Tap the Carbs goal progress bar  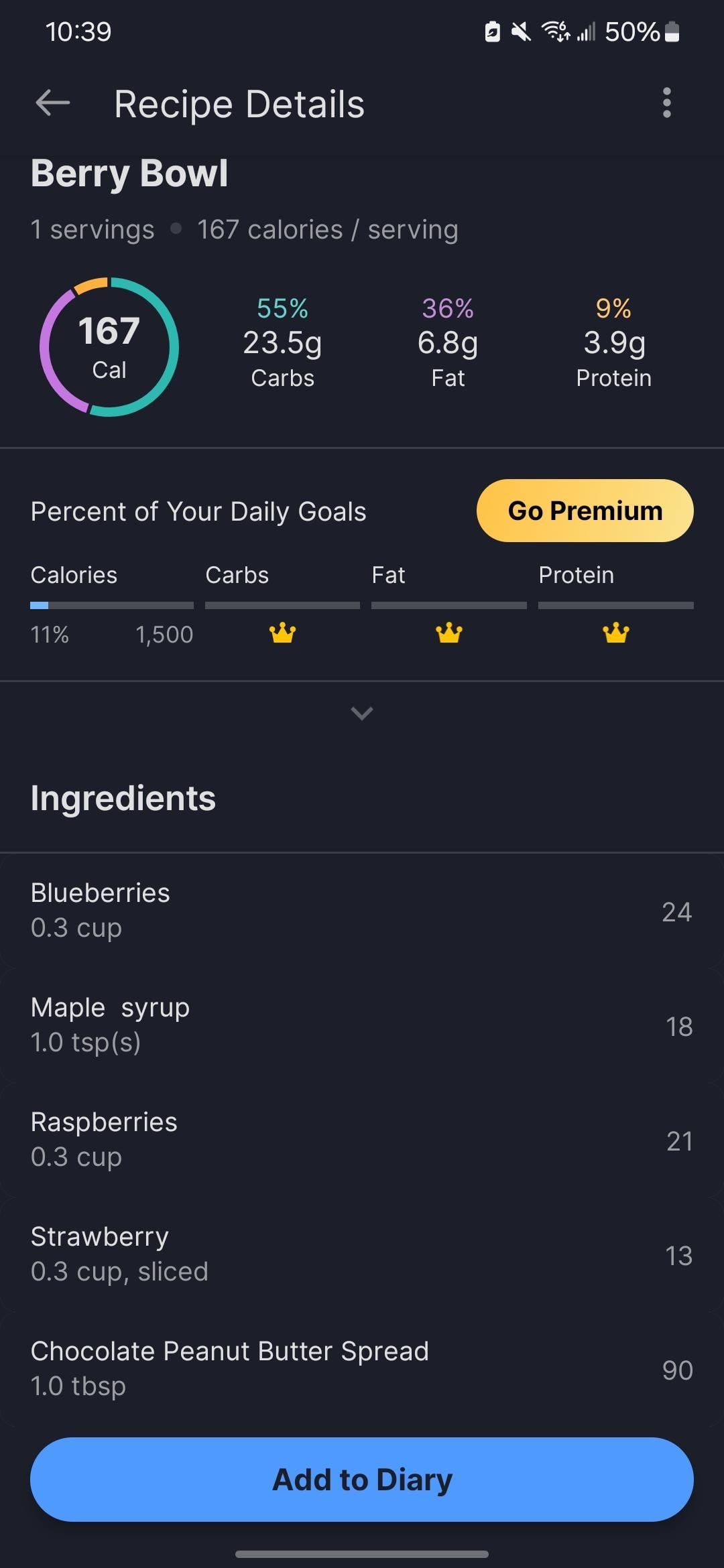282,605
